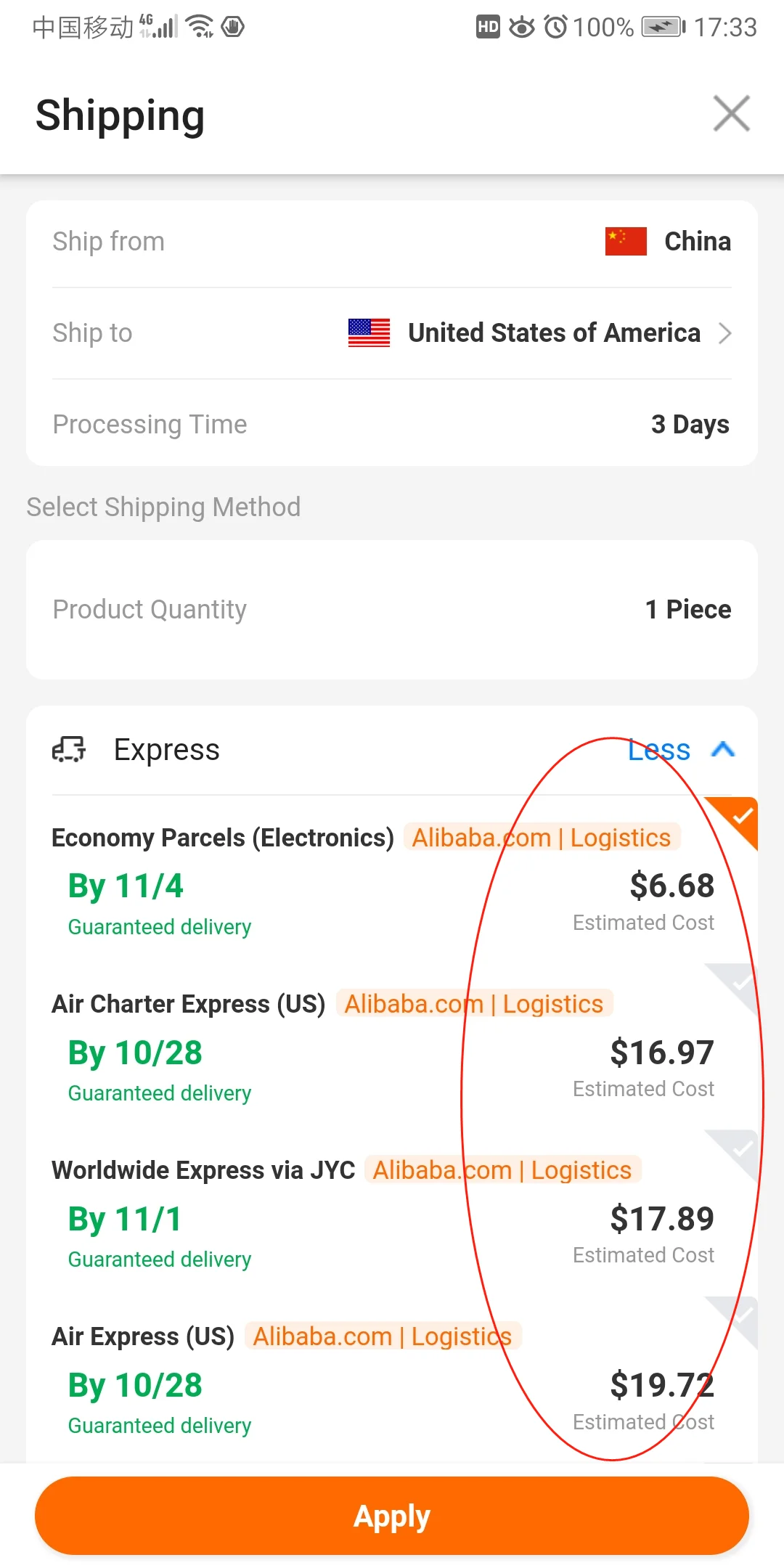Open the Product Quantity row
This screenshot has width=784, height=1568.
tap(392, 610)
